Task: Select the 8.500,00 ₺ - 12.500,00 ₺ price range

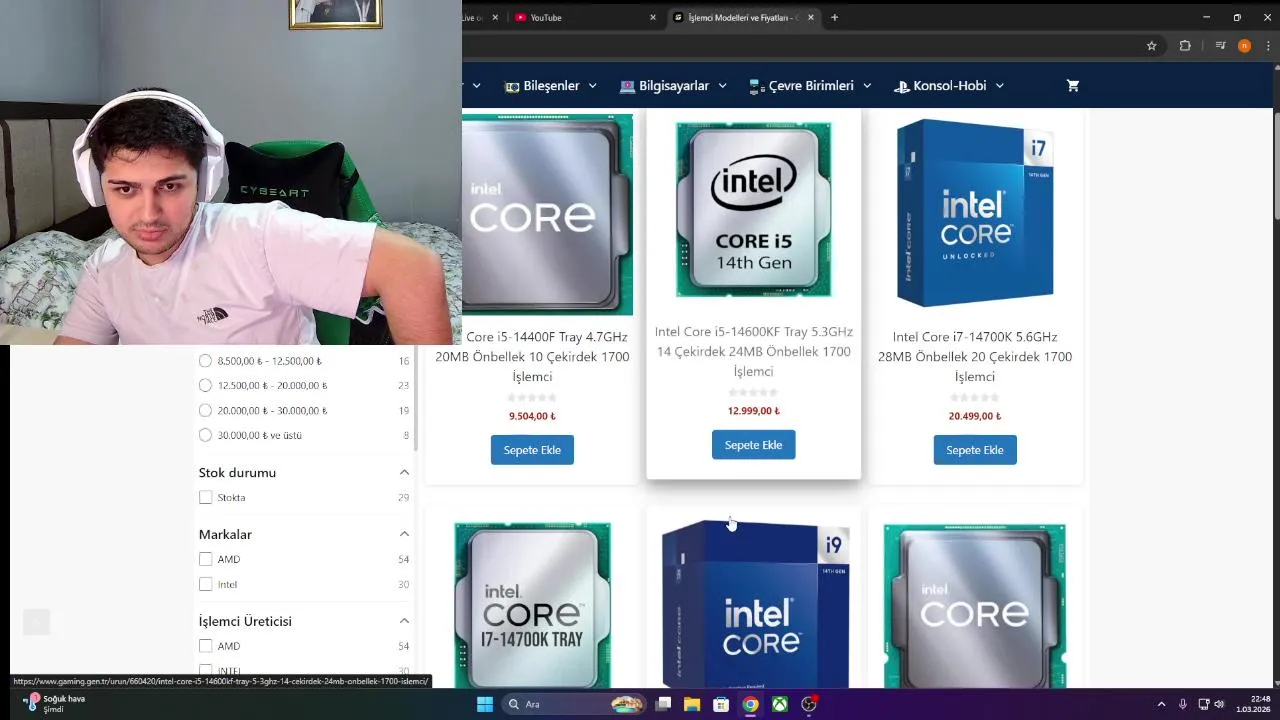Action: 205,361
